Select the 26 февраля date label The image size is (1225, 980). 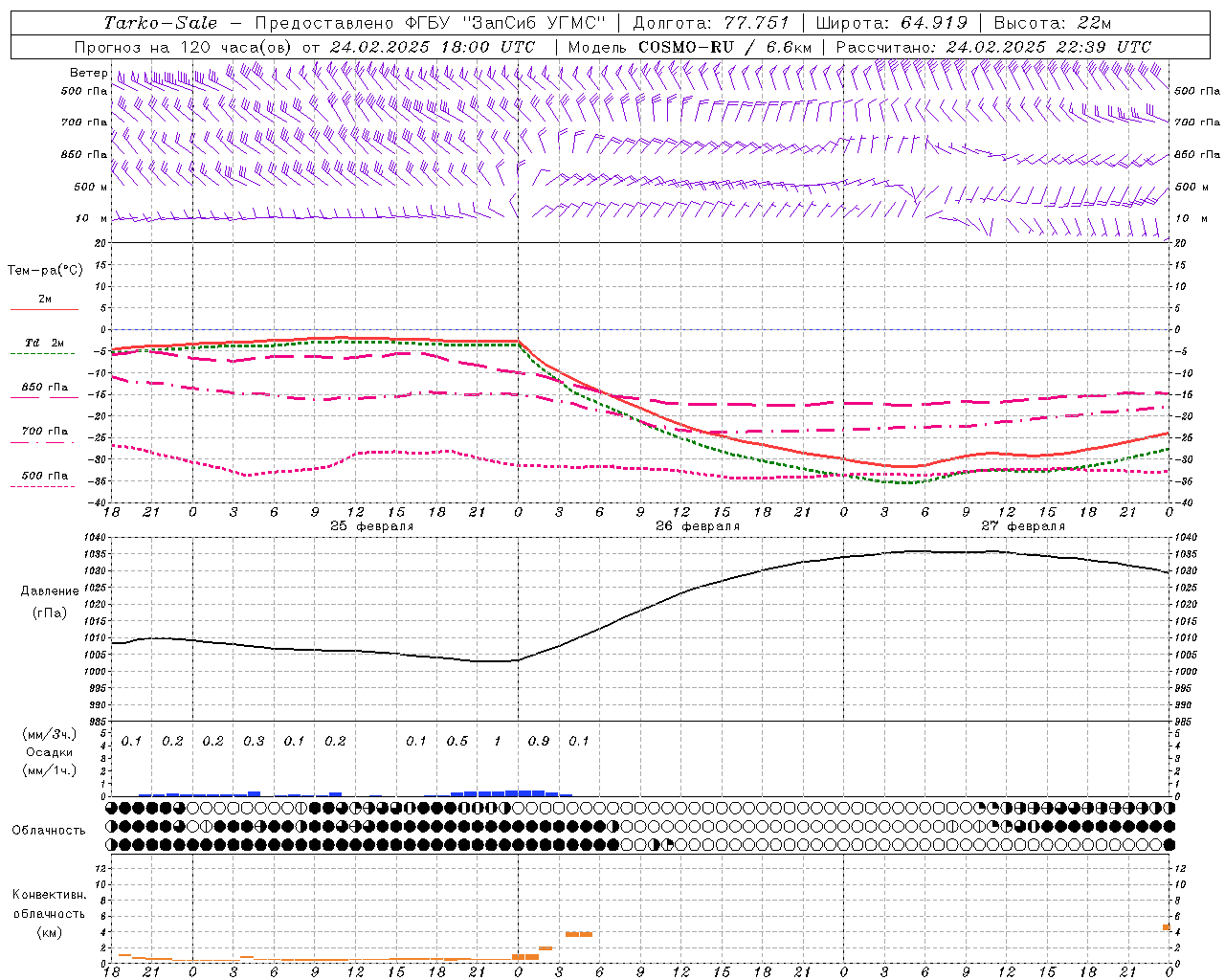click(697, 526)
